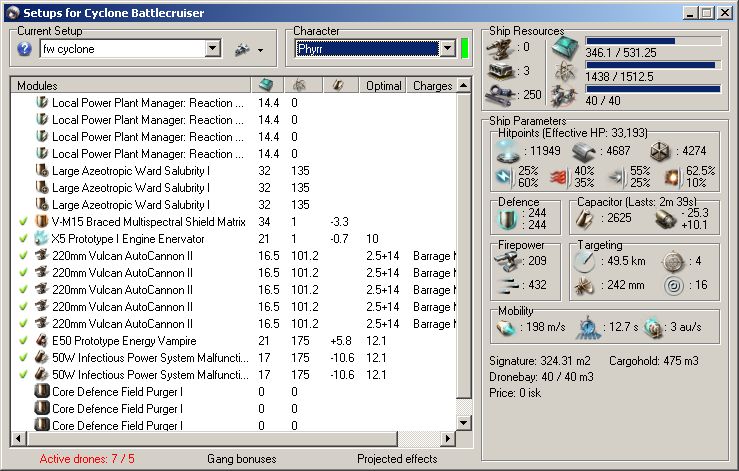The width and height of the screenshot is (739, 471).
Task: Click Active drones: 7 / 5 label
Action: coord(87,459)
